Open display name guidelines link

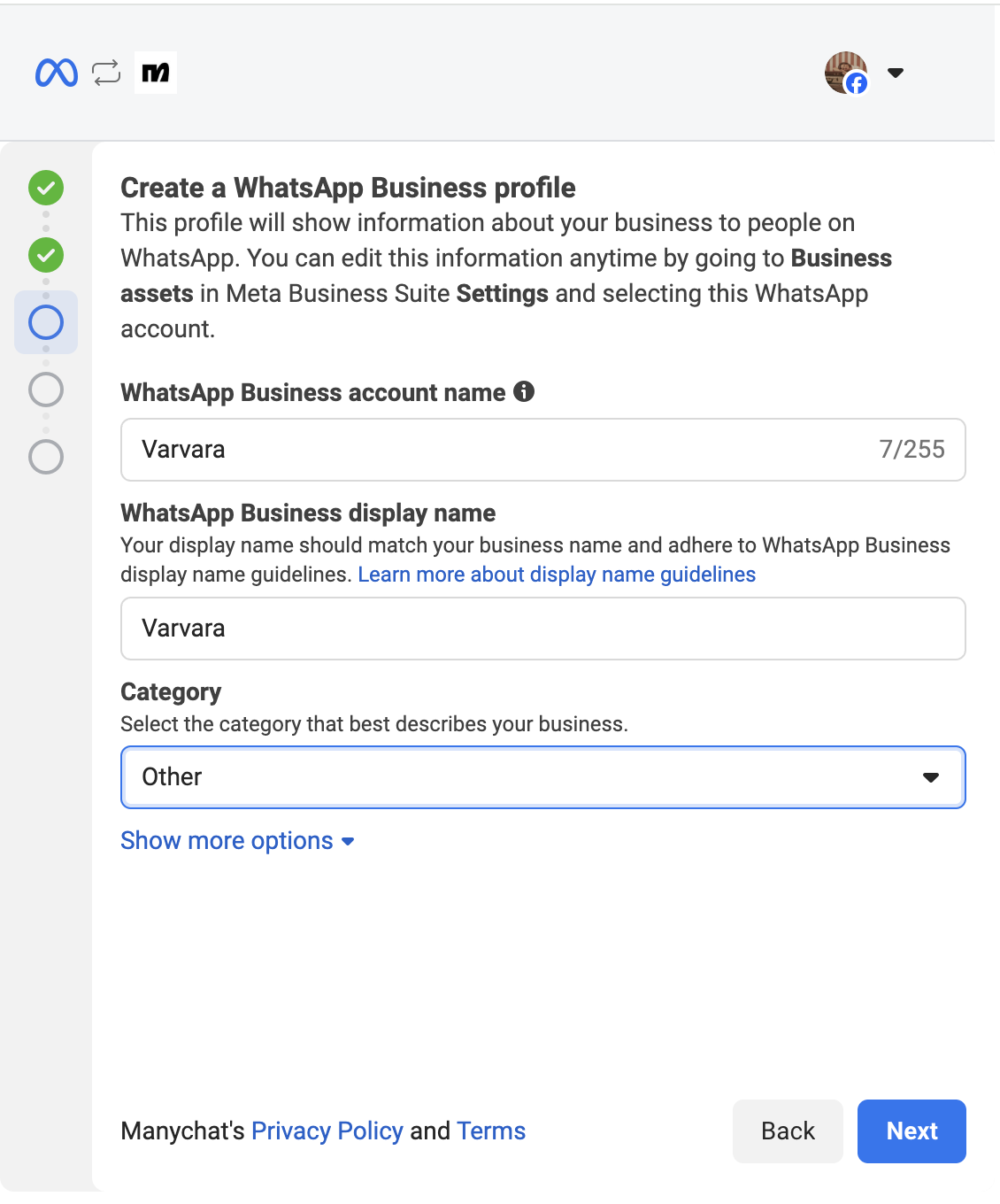click(557, 574)
